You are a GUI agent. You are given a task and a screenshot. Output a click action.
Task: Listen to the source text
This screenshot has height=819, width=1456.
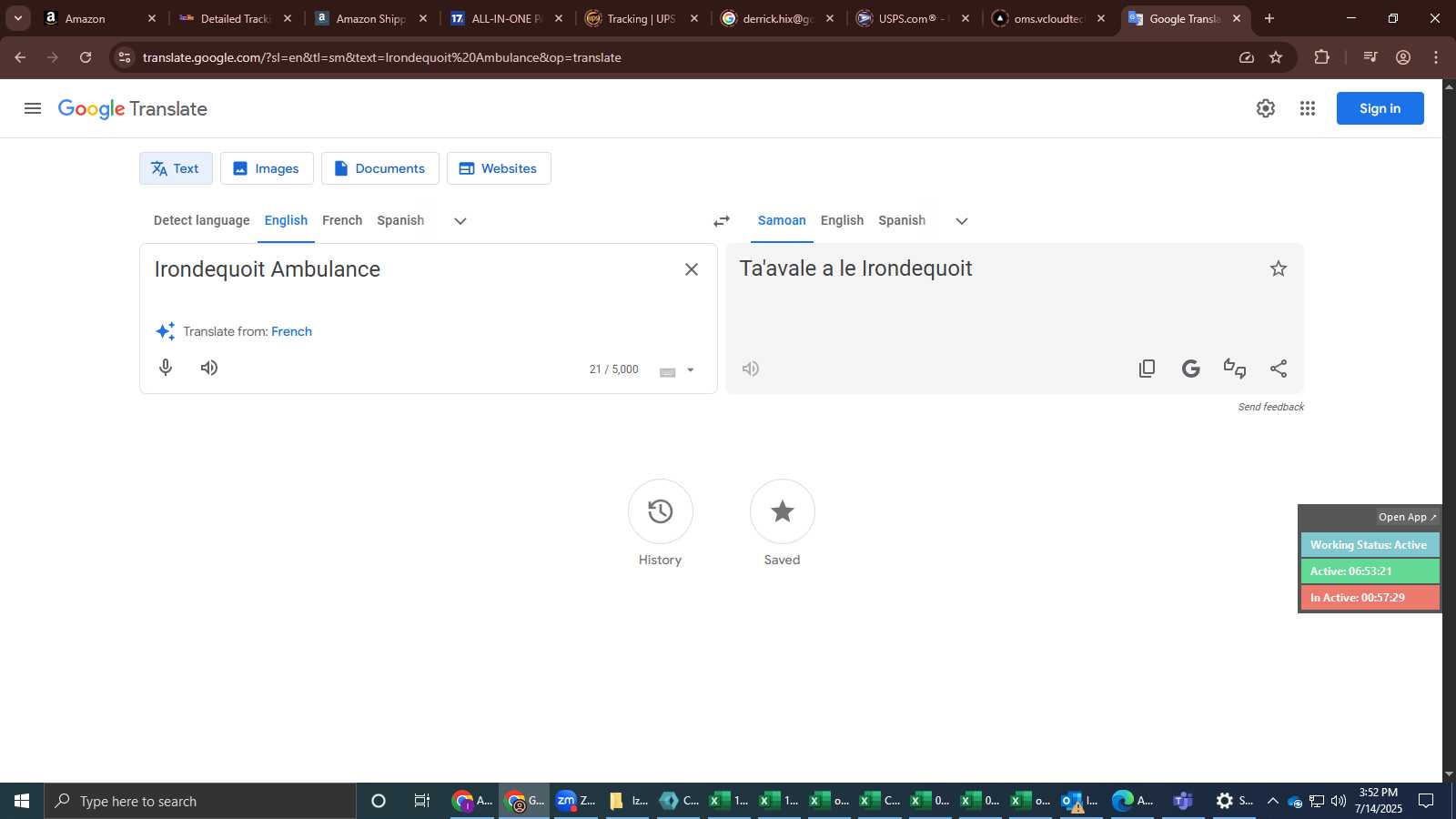tap(209, 368)
